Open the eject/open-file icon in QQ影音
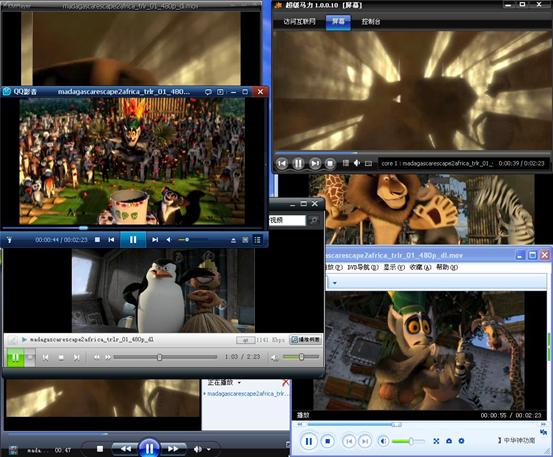Image resolution: width=553 pixels, height=457 pixels. point(233,240)
